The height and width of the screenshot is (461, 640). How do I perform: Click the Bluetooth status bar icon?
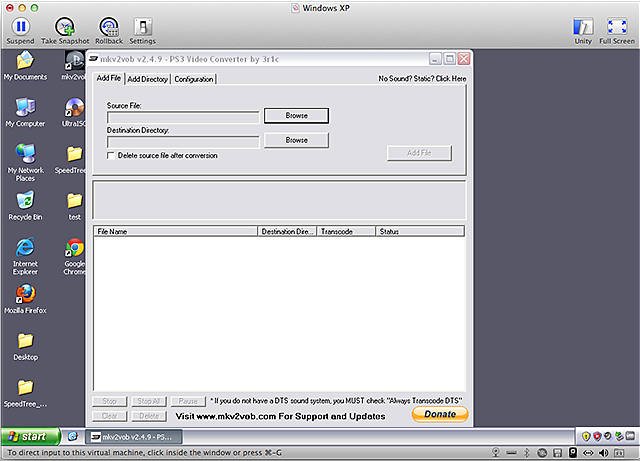tap(527, 452)
